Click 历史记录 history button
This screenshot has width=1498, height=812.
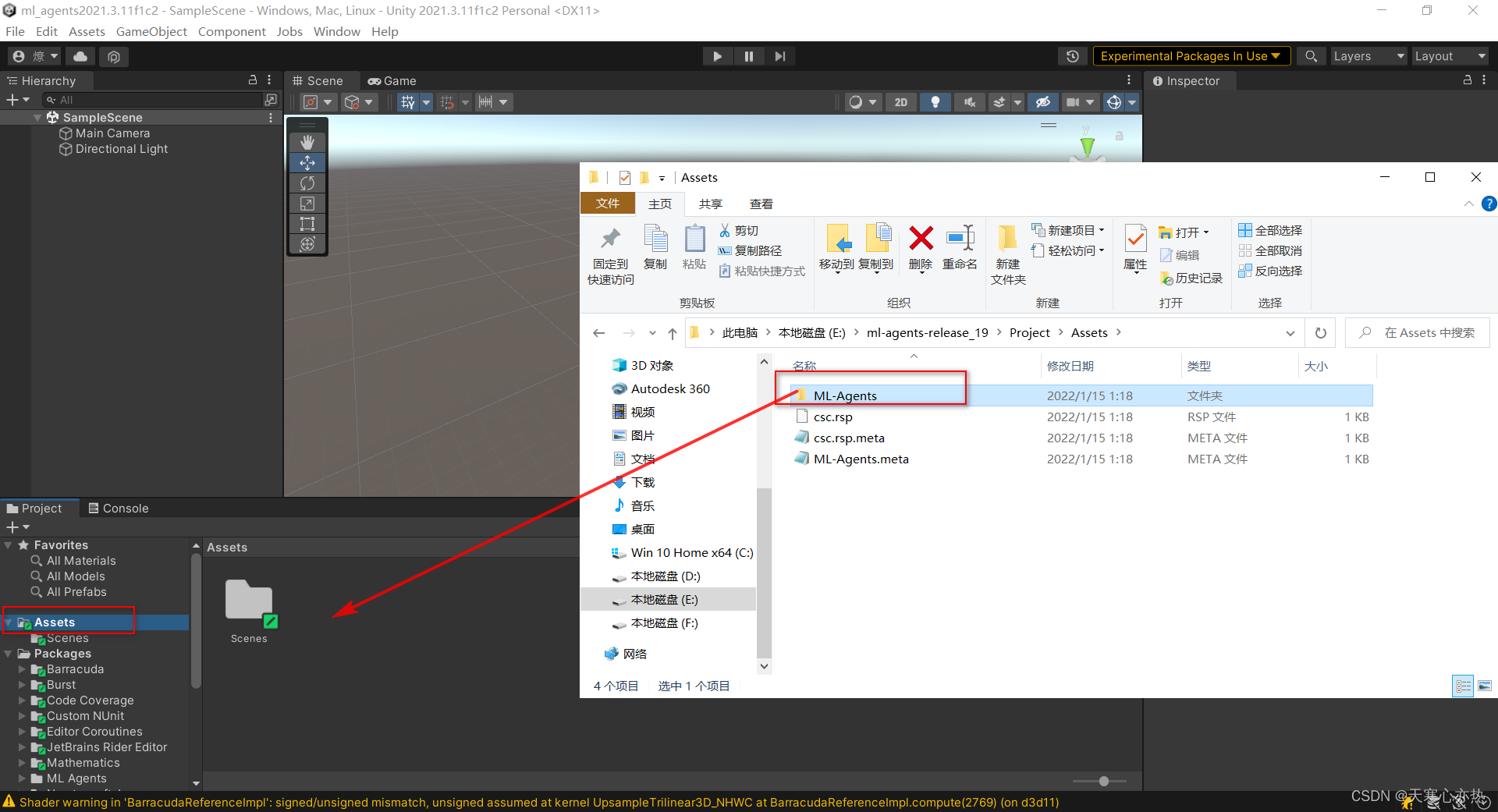coord(1191,278)
